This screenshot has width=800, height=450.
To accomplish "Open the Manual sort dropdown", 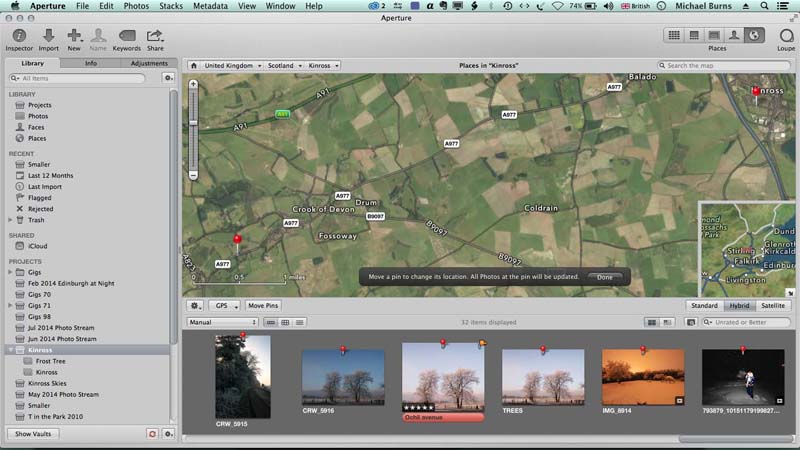I will click(222, 322).
